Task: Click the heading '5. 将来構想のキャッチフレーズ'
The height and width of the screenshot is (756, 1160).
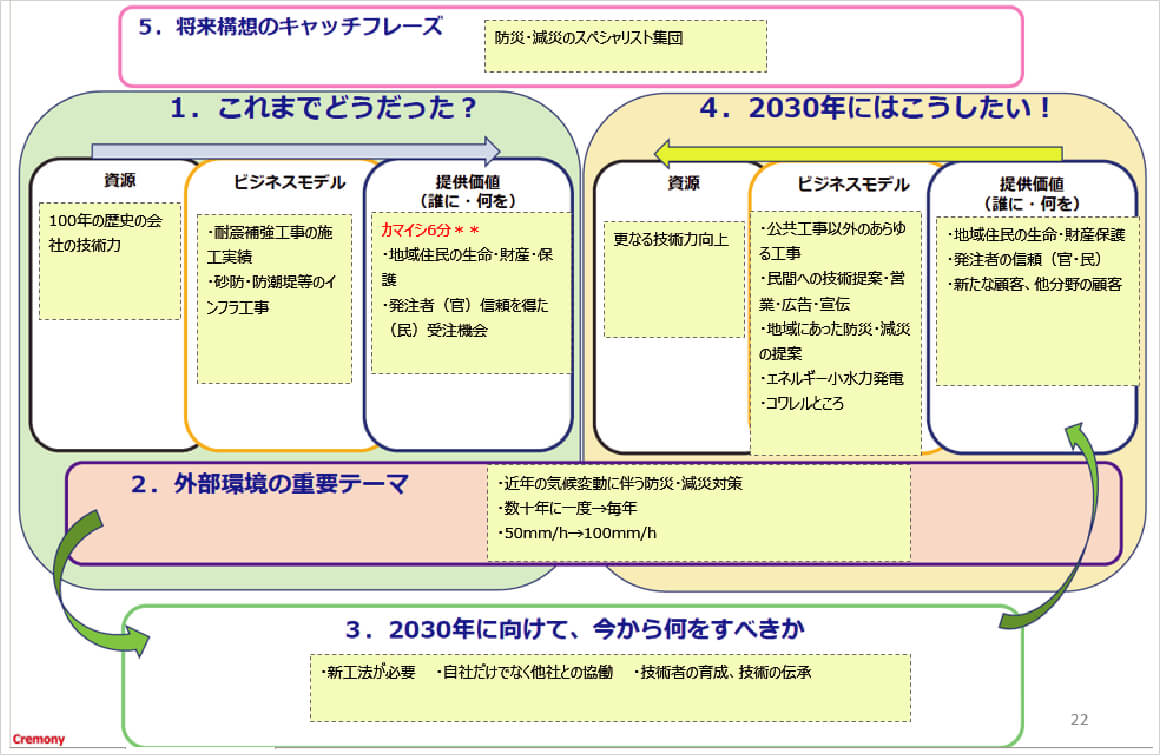Action: (x=291, y=27)
